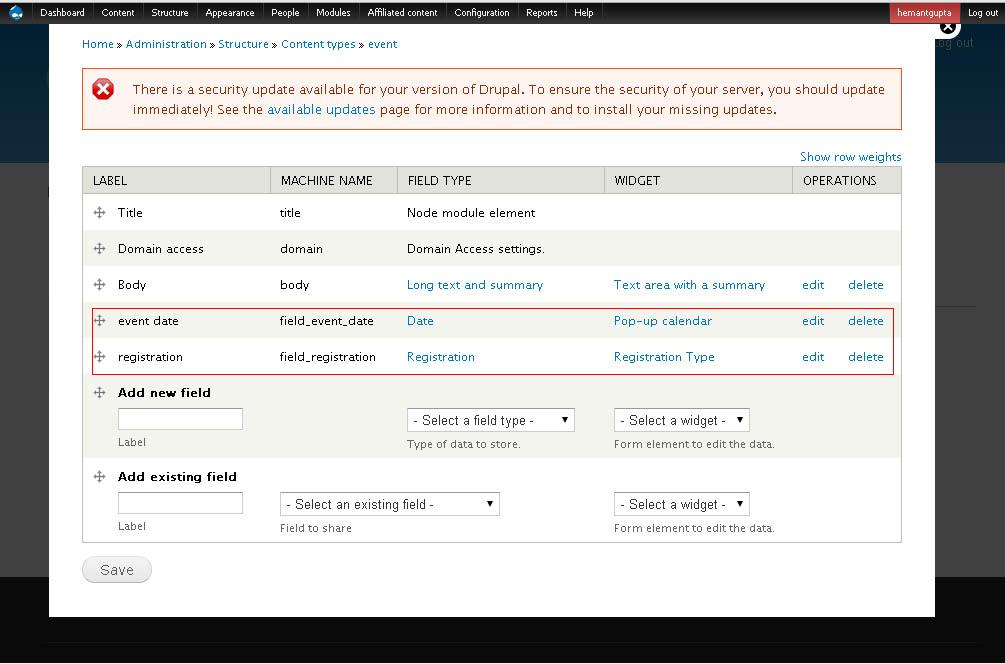Viewport: 1005px width, 664px height.
Task: Click the drag handle beside Title row
Action: (99, 213)
